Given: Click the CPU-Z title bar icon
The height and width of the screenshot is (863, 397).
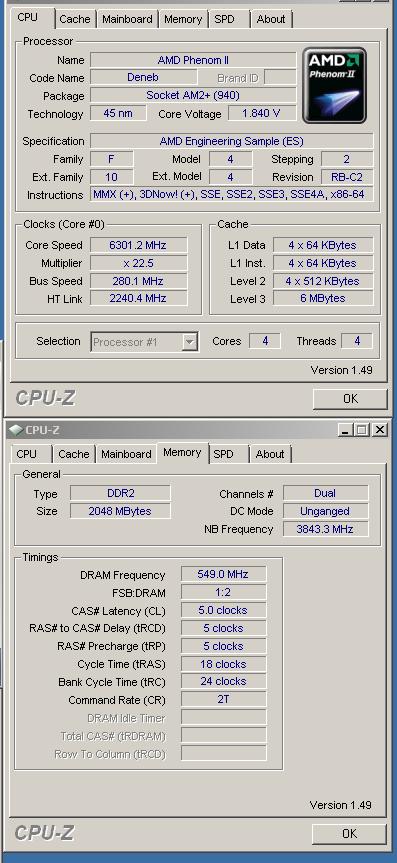Looking at the screenshot, I should [x=16, y=430].
